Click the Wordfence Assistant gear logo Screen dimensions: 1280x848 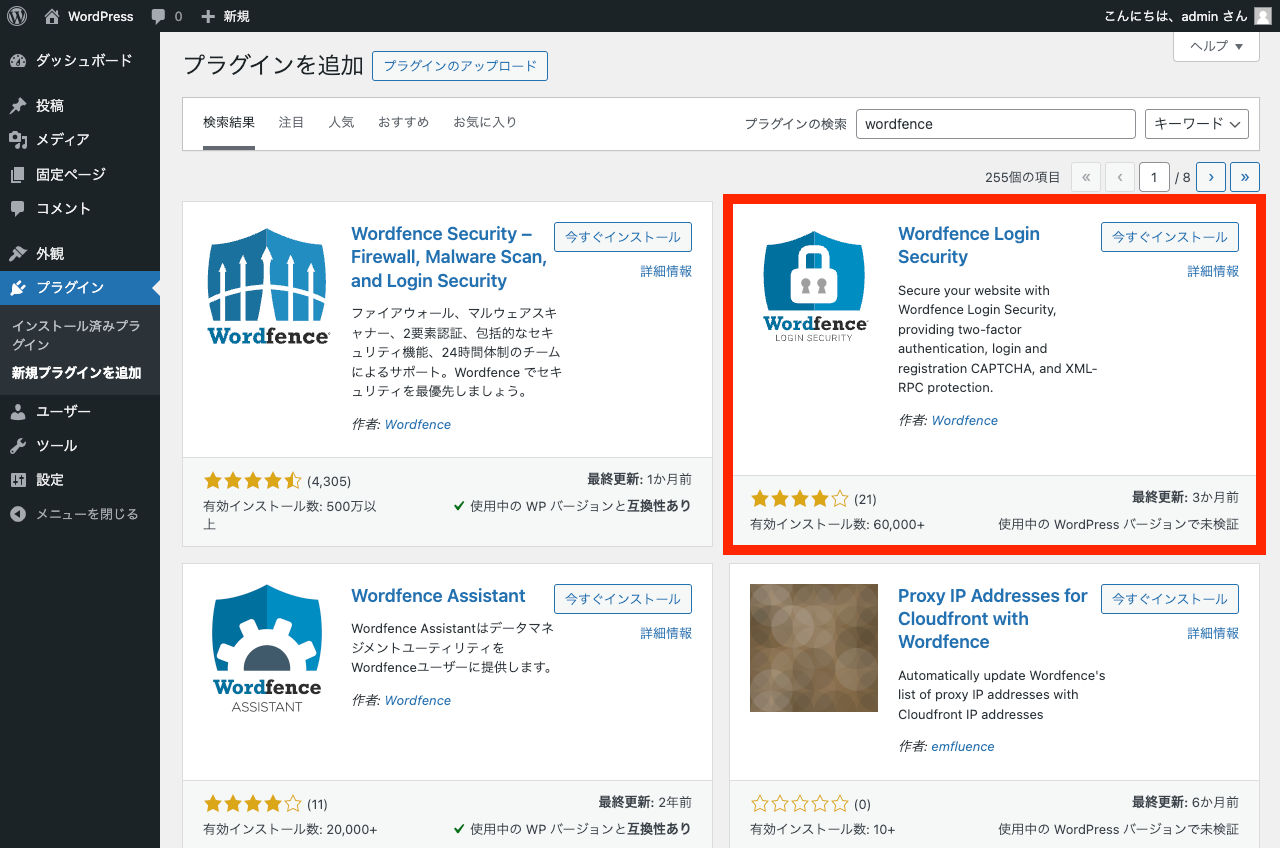268,648
